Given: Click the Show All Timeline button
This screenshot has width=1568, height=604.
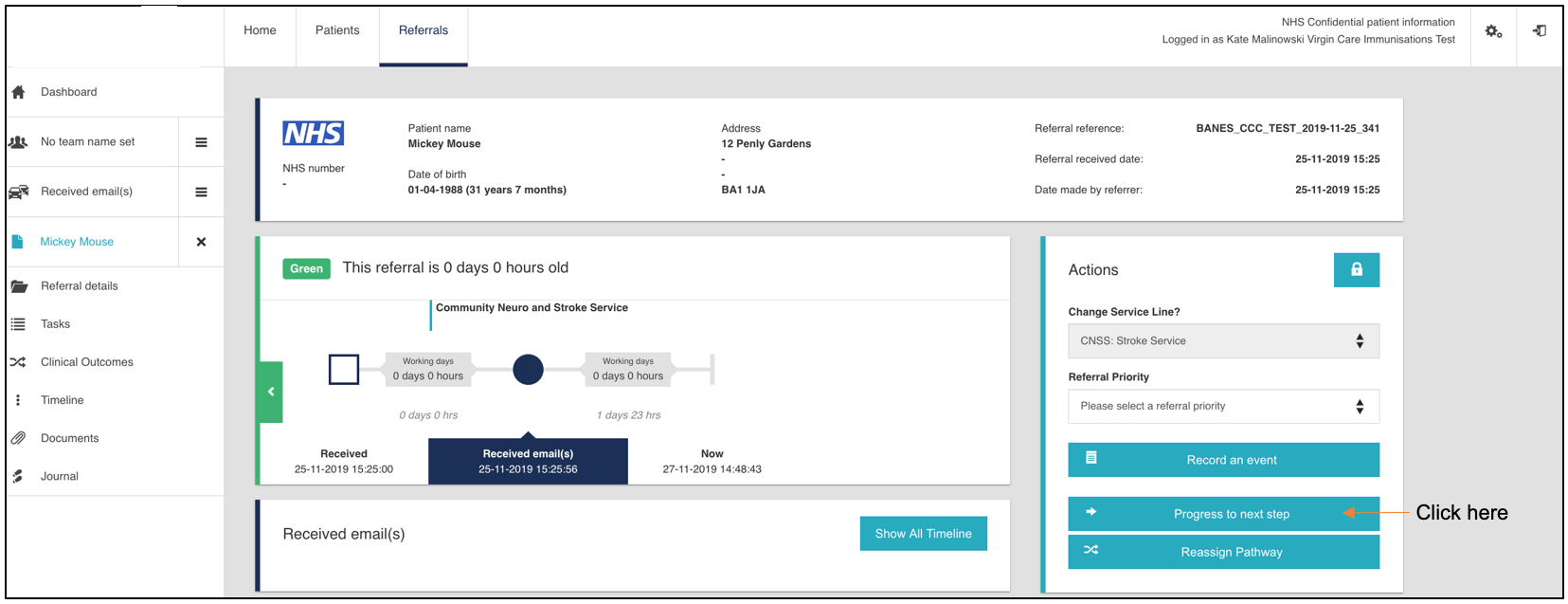Looking at the screenshot, I should click(923, 534).
